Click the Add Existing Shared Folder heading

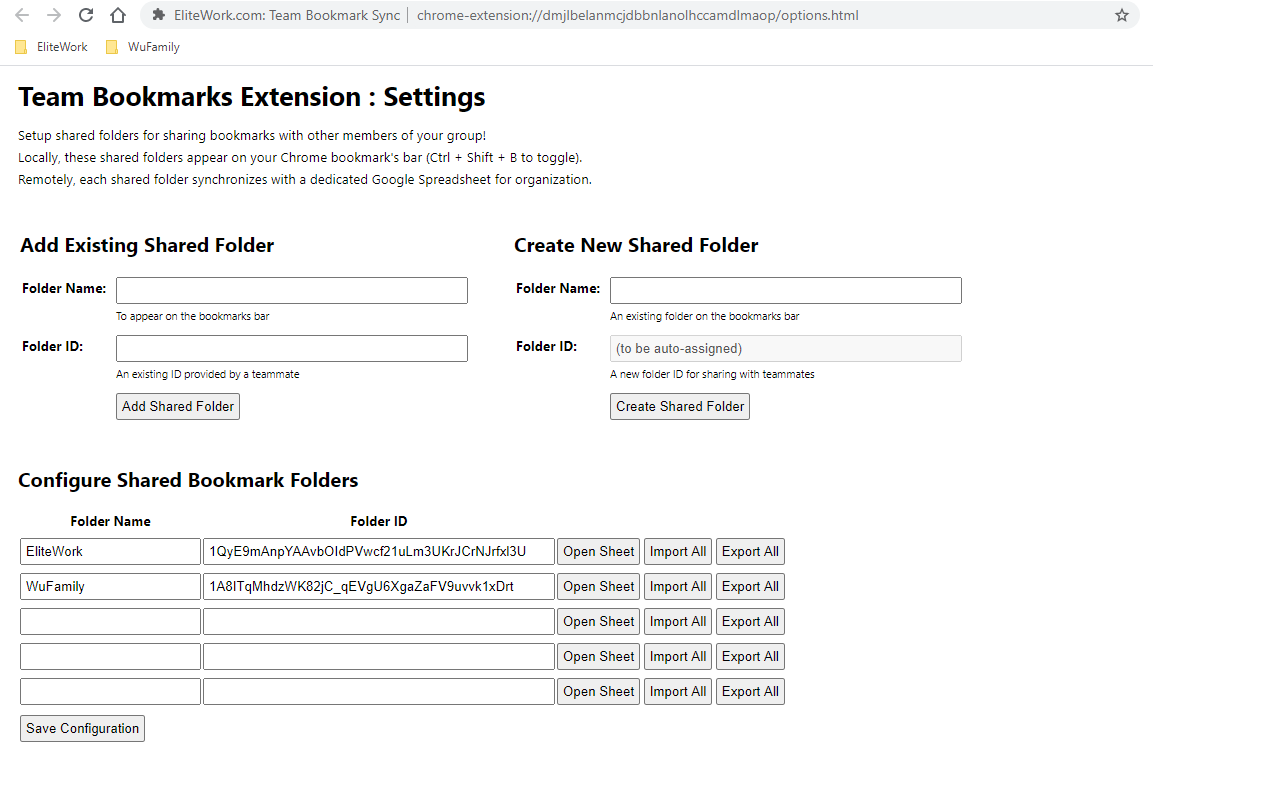(147, 245)
